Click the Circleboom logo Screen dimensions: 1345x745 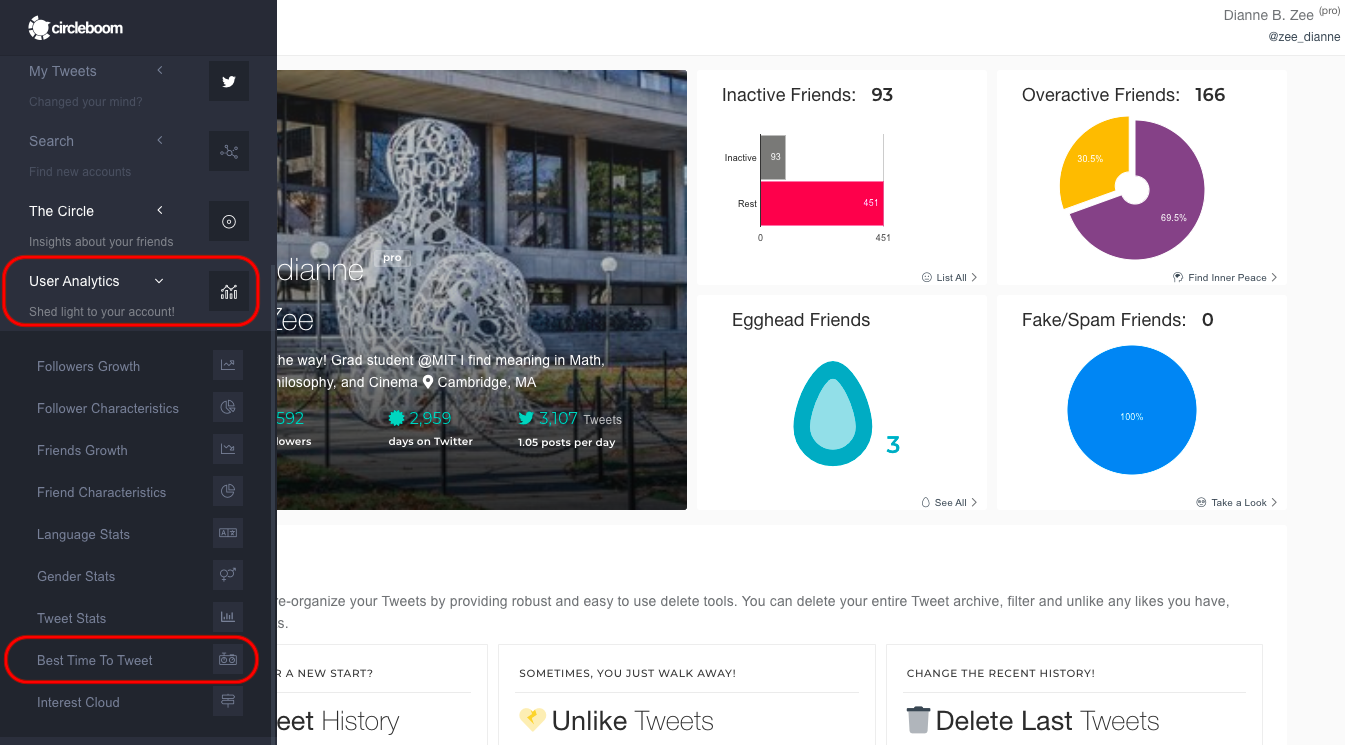[76, 28]
